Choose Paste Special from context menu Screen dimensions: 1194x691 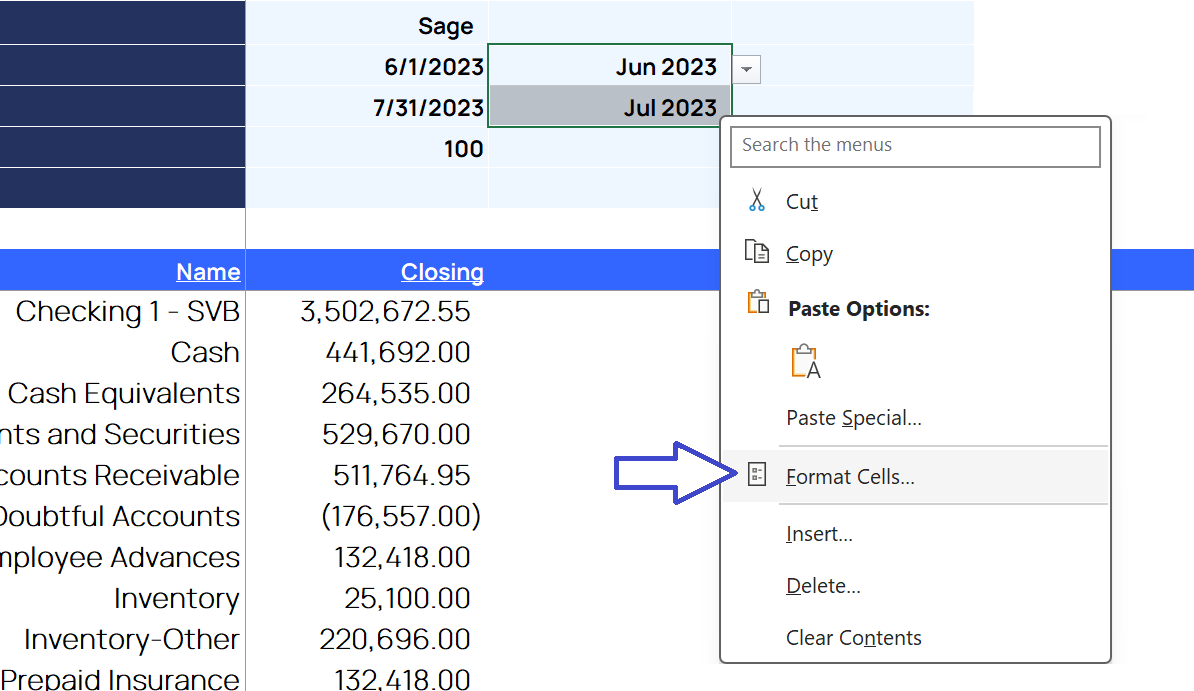pyautogui.click(x=853, y=418)
